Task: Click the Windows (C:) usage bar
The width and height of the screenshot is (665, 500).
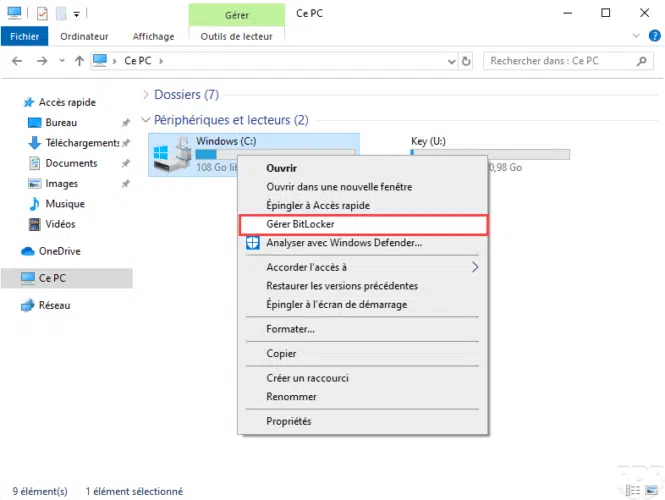Action: pos(275,154)
